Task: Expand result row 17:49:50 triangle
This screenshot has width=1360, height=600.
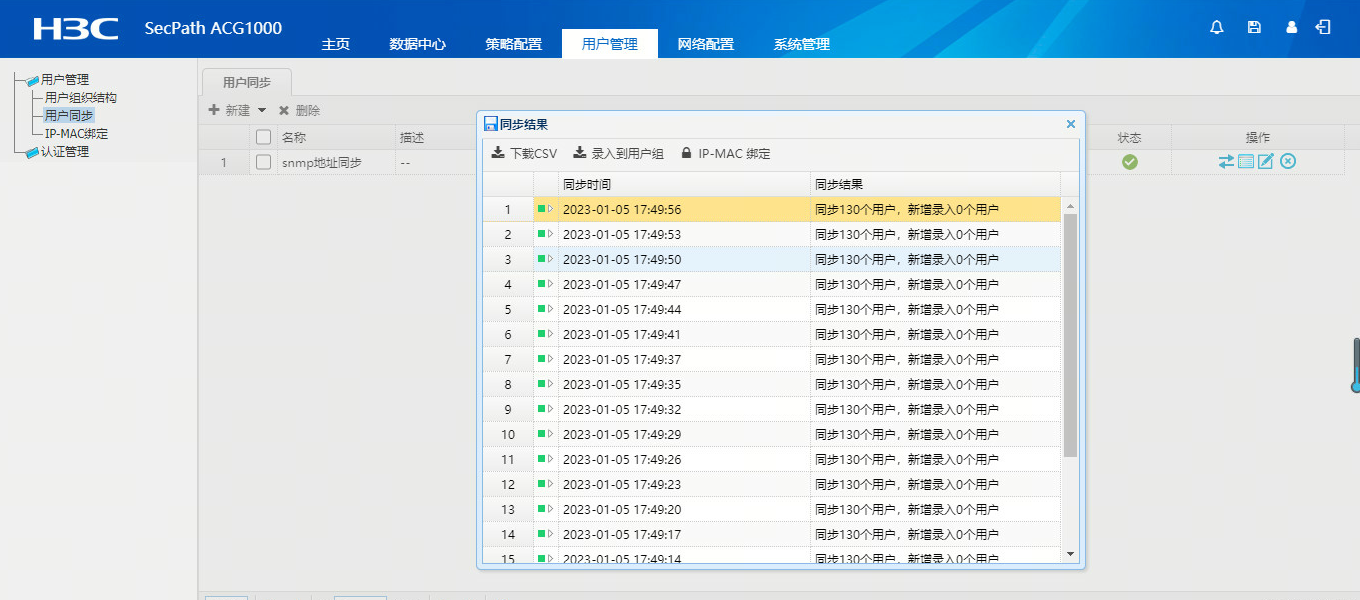Action: click(x=550, y=259)
